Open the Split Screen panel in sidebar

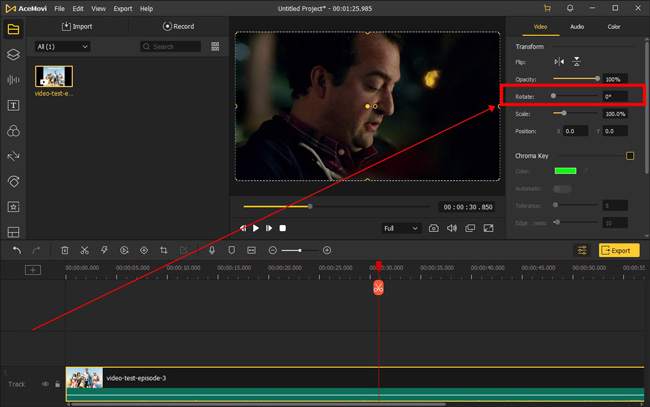(x=13, y=232)
